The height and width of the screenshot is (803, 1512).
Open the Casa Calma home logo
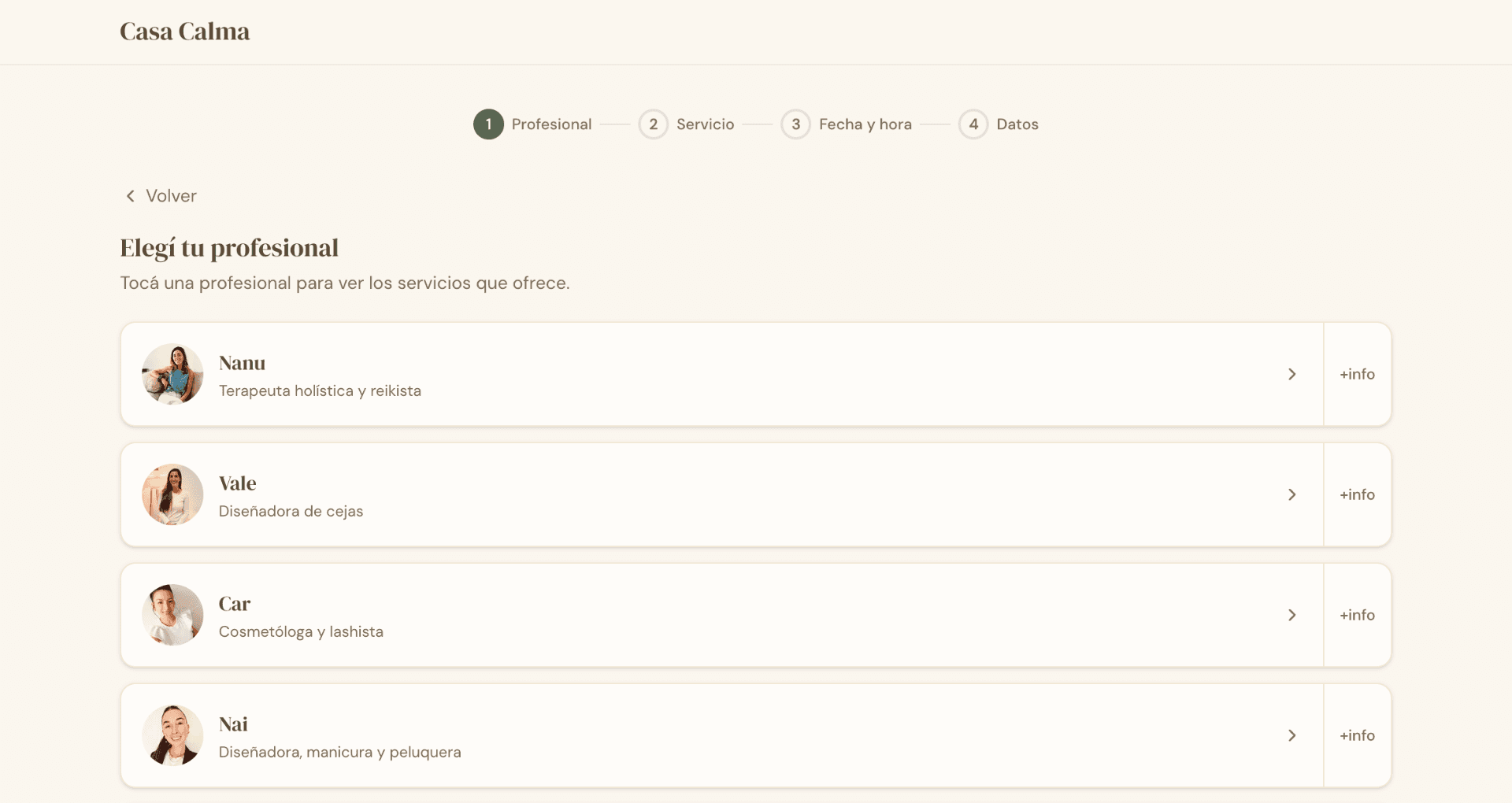(184, 31)
